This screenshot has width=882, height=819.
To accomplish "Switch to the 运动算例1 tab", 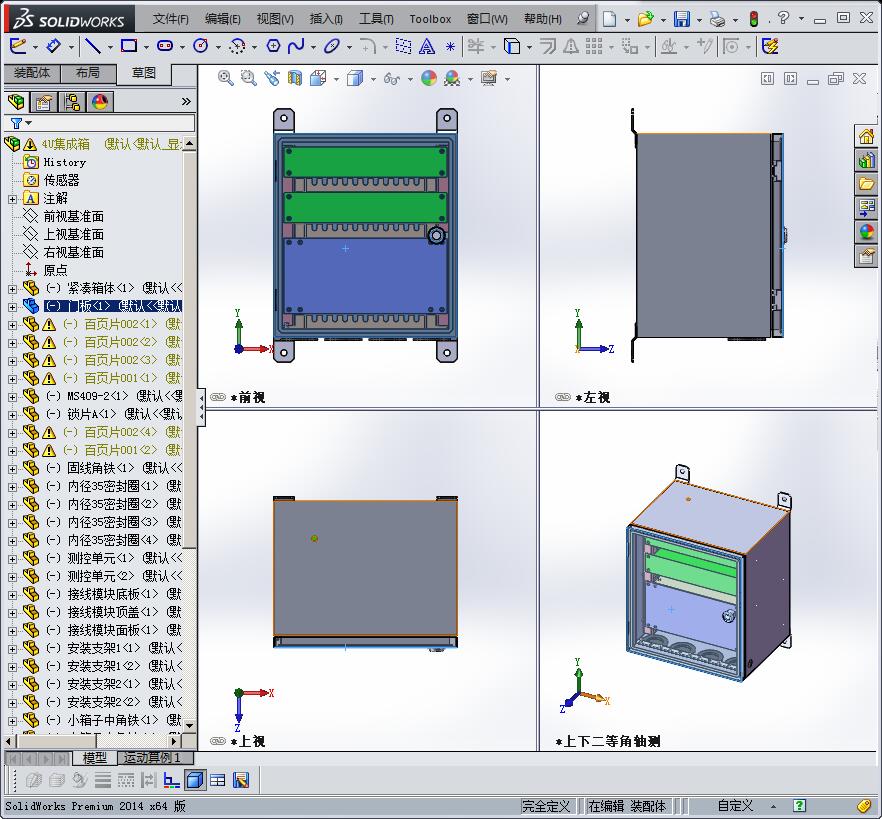I will (155, 758).
